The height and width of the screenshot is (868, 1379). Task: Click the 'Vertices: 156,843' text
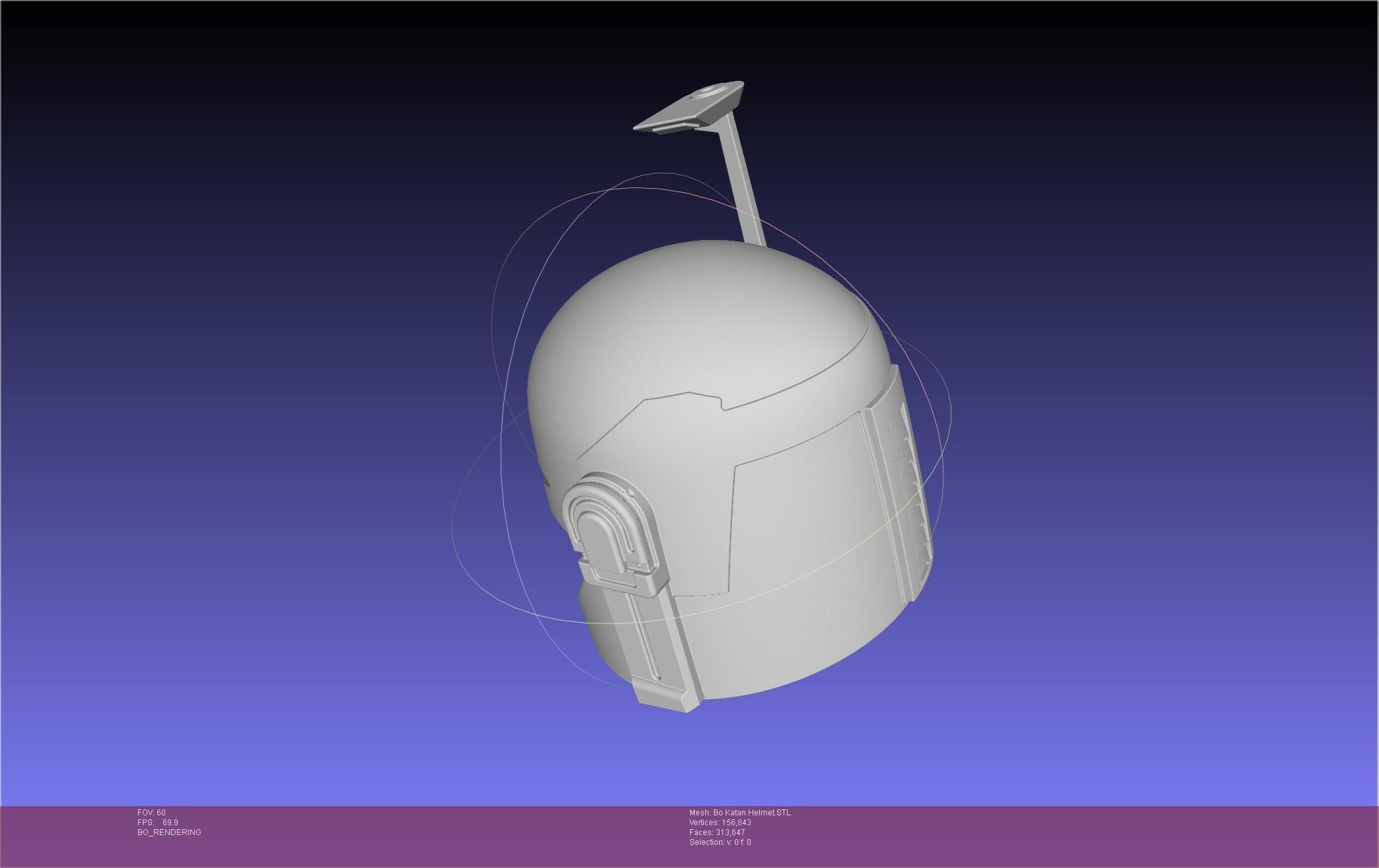coord(720,823)
